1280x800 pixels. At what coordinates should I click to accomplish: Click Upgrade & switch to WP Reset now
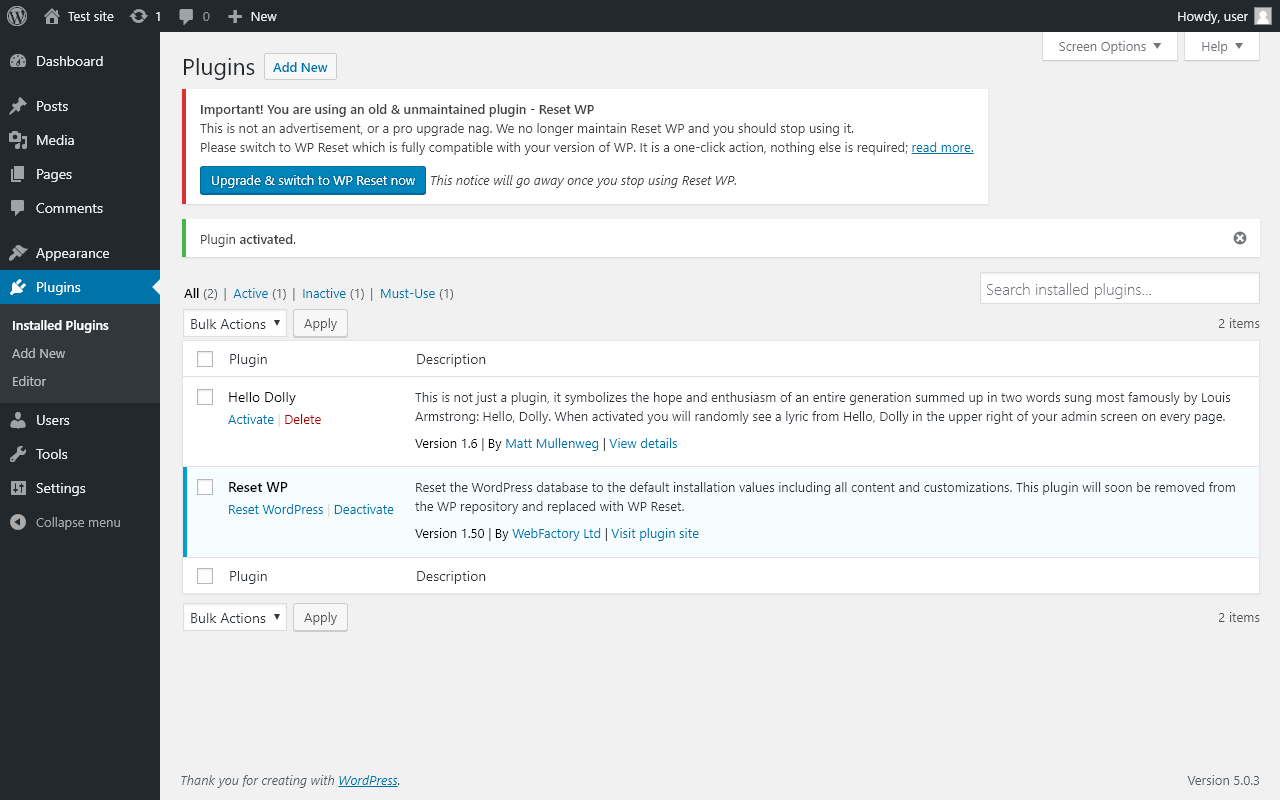pyautogui.click(x=313, y=180)
